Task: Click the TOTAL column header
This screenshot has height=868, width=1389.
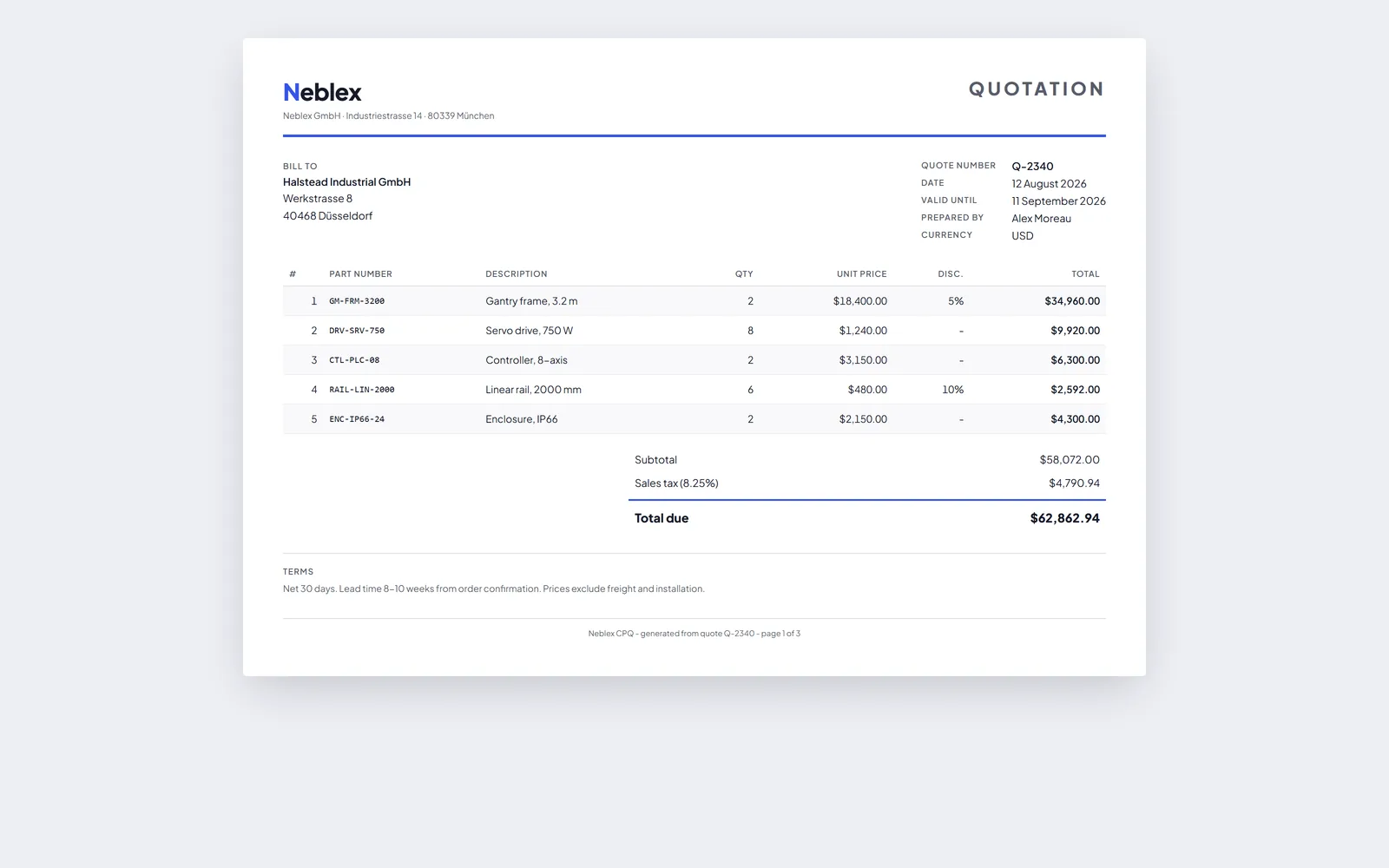Action: click(x=1085, y=274)
